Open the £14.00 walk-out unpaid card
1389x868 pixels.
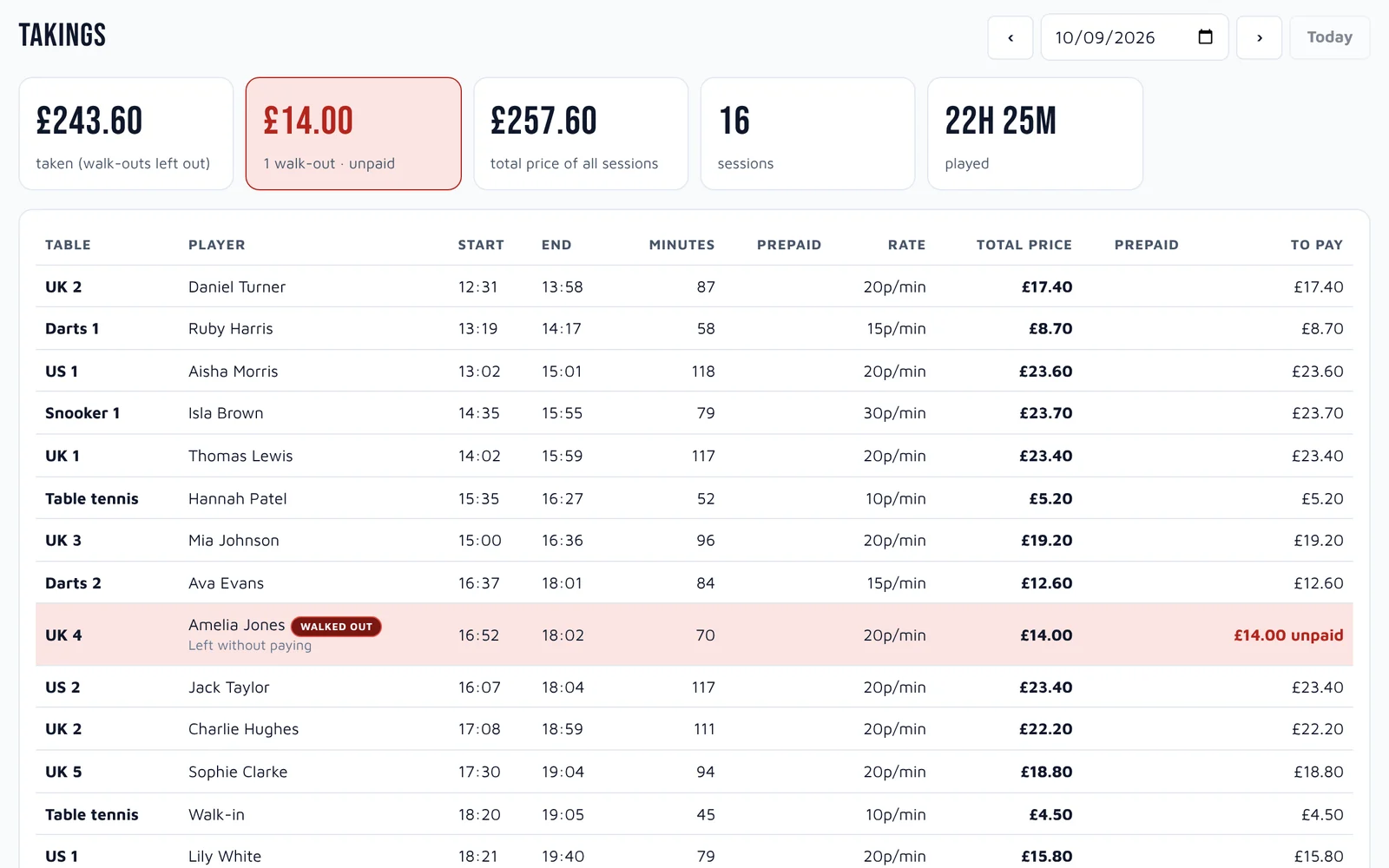click(353, 134)
